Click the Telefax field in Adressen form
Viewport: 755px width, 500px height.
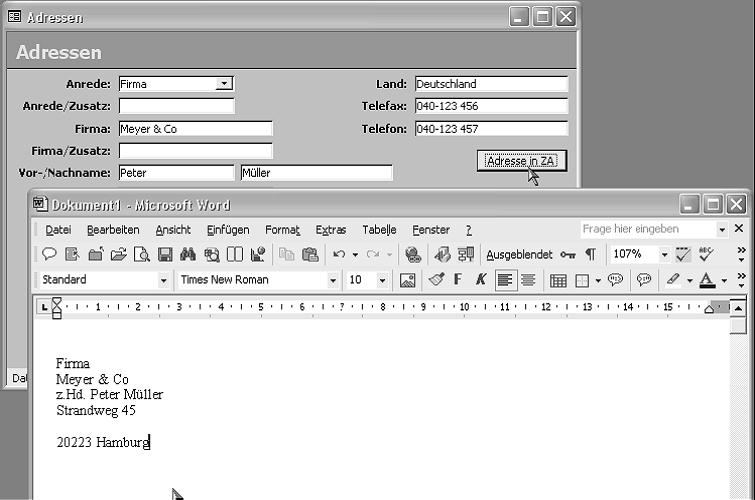point(492,106)
